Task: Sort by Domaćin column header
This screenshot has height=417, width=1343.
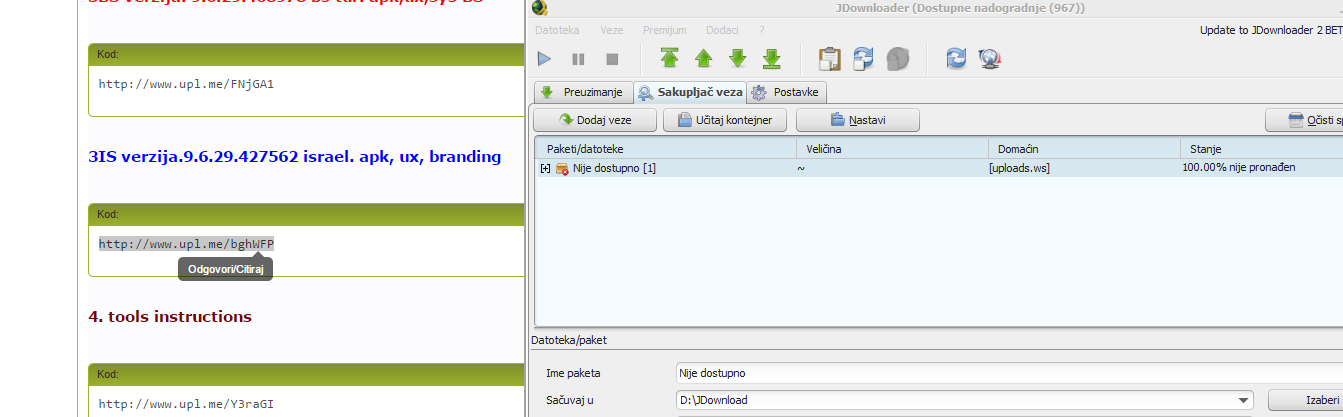Action: (x=1084, y=148)
